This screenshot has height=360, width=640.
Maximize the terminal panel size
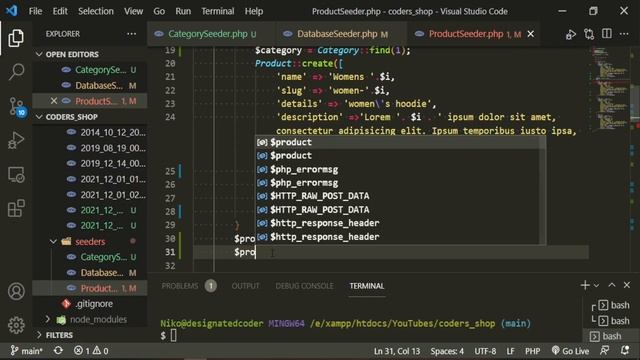[611, 285]
